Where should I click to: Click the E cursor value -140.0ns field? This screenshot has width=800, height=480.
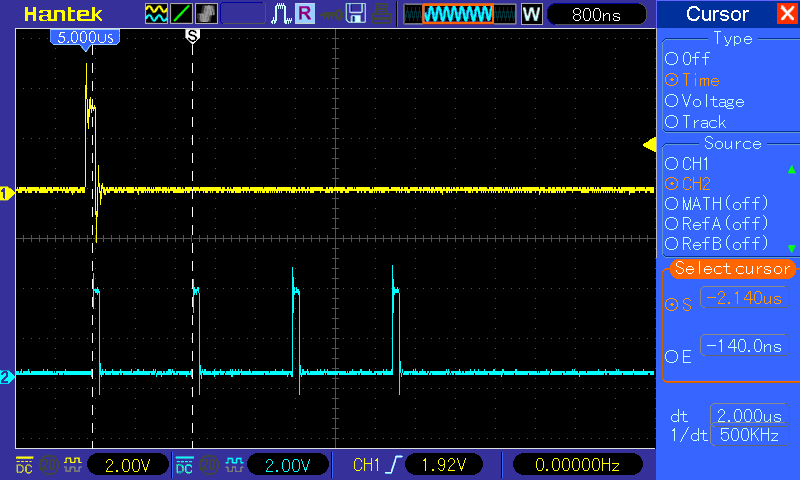click(745, 345)
